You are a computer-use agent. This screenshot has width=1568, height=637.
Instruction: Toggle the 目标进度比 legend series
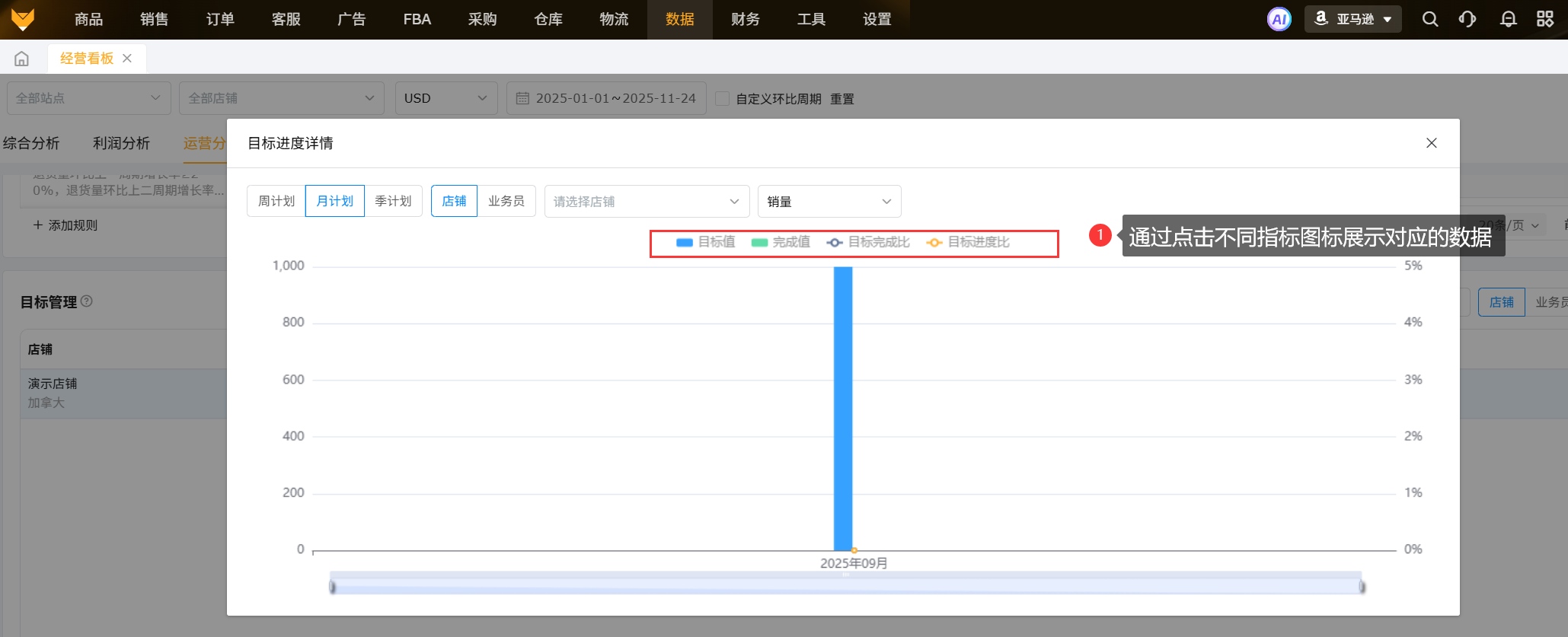968,242
